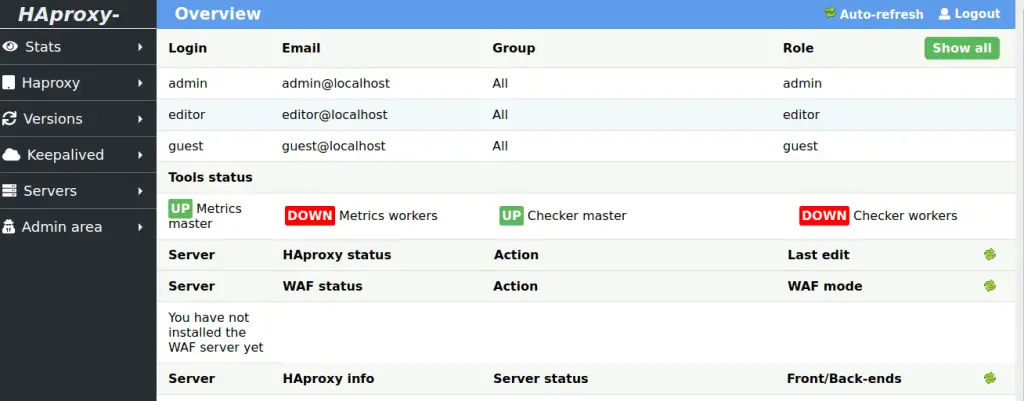Screen dimensions: 1024x401
Task: Click the Login column header
Action: point(187,48)
